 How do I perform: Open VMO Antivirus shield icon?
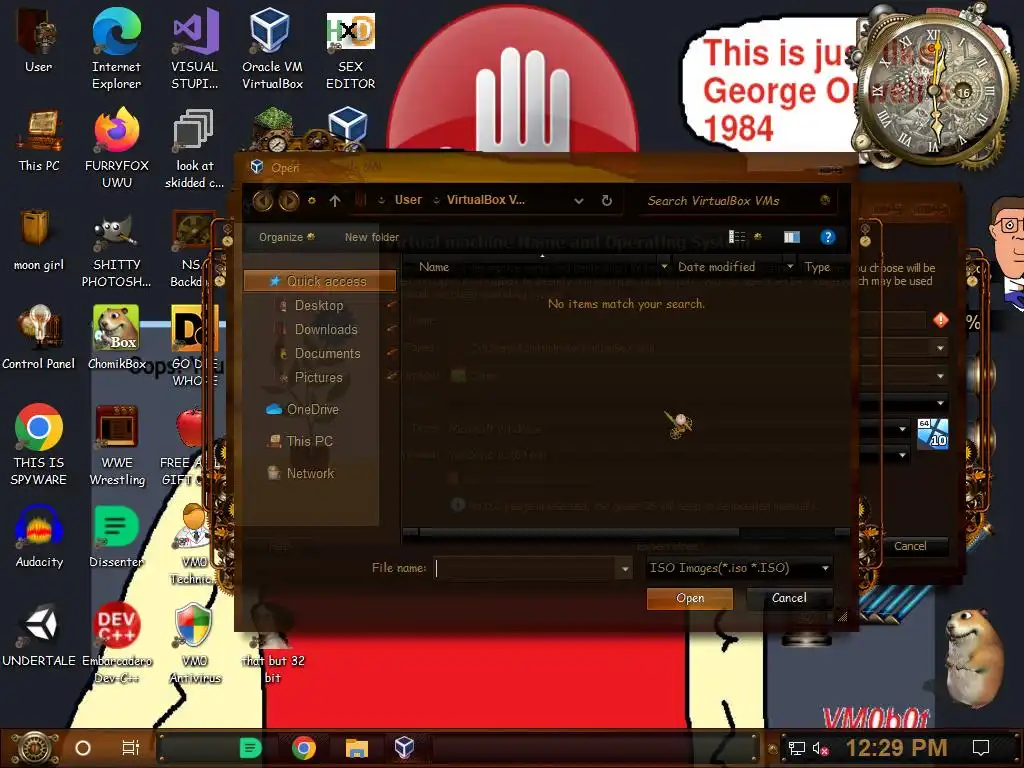195,643
